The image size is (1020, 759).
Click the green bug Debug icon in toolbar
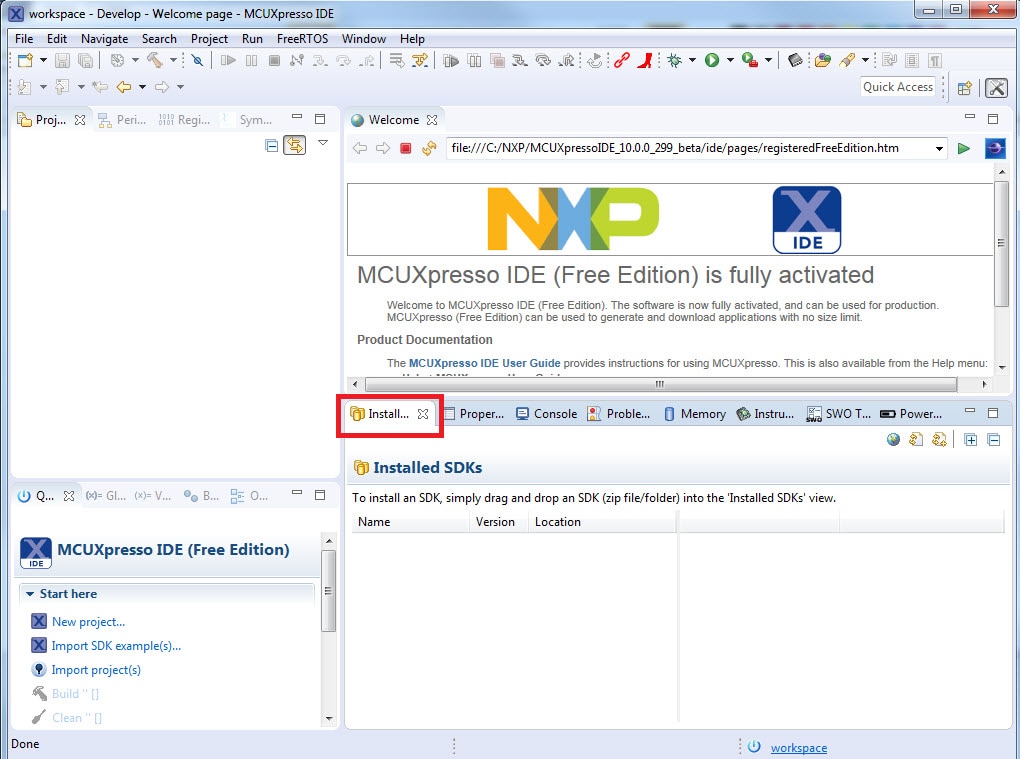click(676, 60)
